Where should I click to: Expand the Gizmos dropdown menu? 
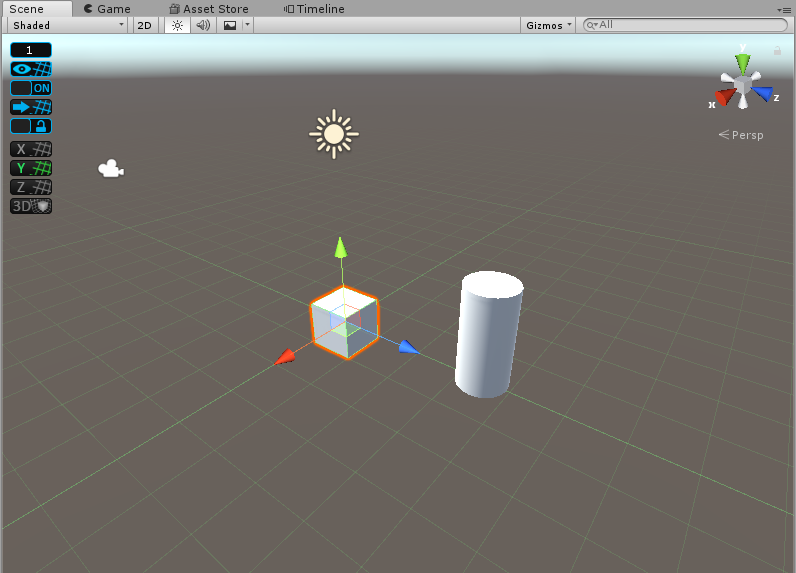point(549,25)
